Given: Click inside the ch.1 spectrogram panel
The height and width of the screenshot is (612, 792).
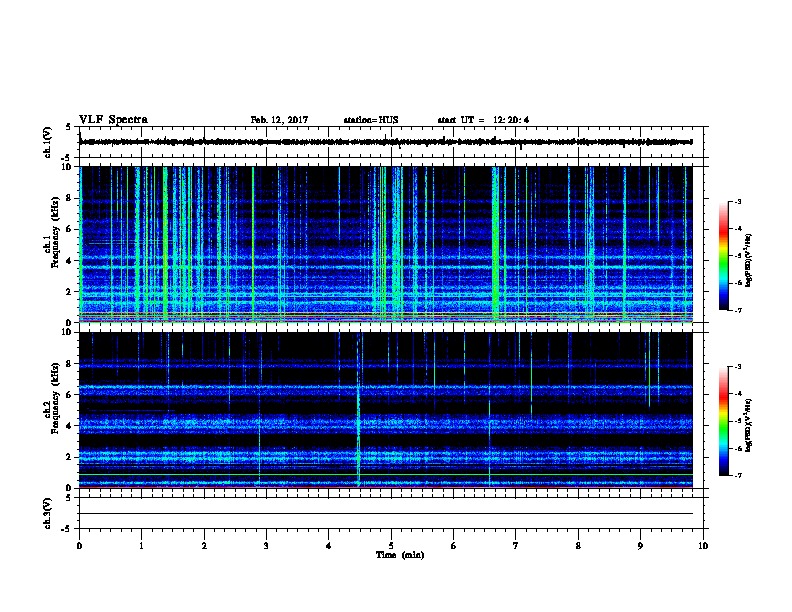Looking at the screenshot, I should tap(386, 244).
